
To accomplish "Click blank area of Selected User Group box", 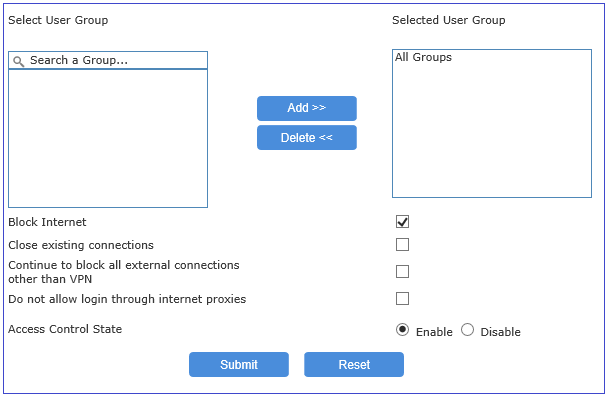I will (x=492, y=131).
